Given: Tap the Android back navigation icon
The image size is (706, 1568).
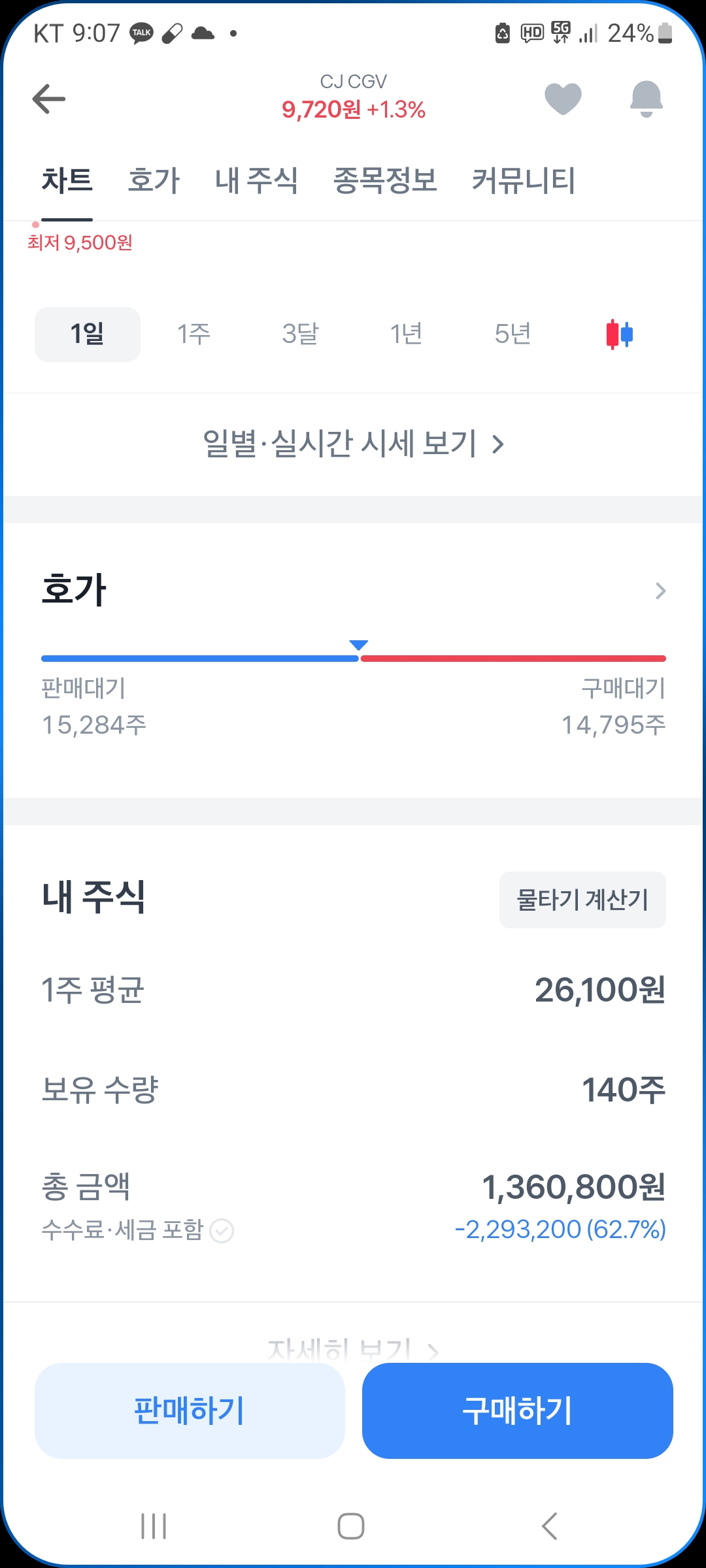Looking at the screenshot, I should pyautogui.click(x=550, y=1526).
